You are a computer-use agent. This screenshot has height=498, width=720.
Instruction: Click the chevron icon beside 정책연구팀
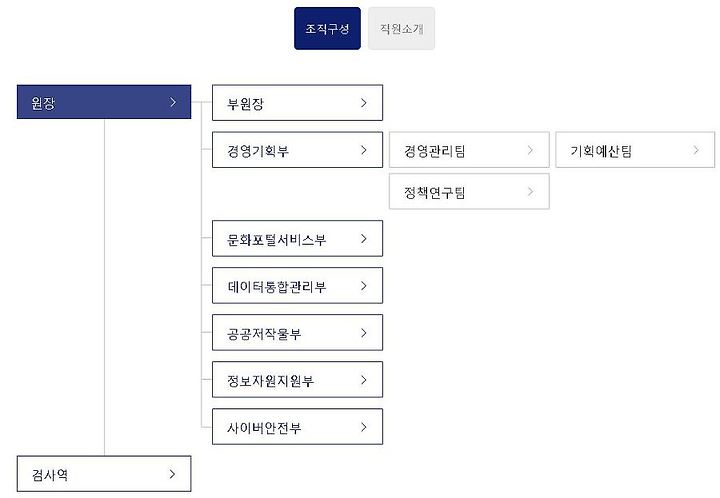530,191
